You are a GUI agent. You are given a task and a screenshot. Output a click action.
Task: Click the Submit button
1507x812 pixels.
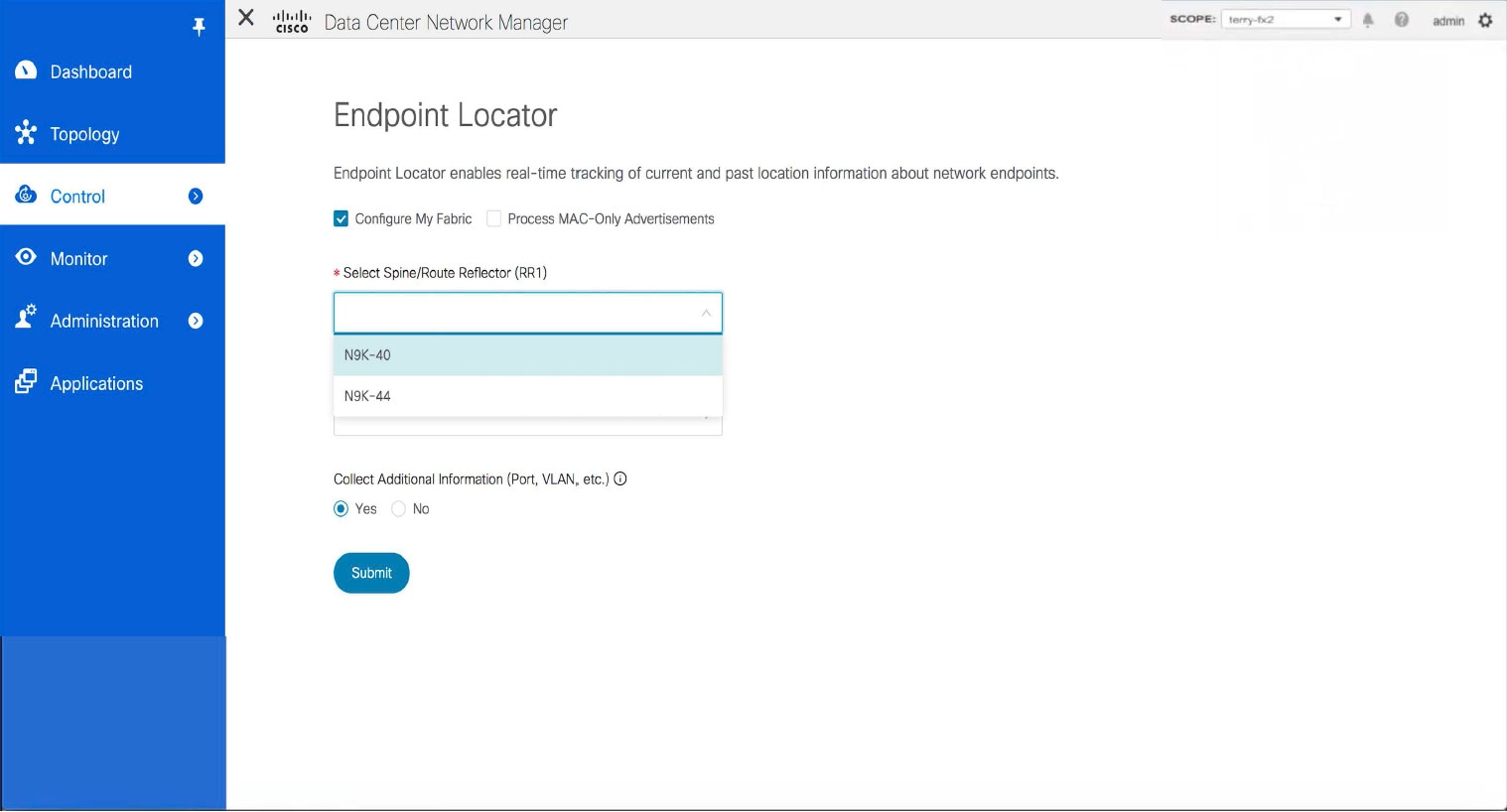click(x=371, y=573)
